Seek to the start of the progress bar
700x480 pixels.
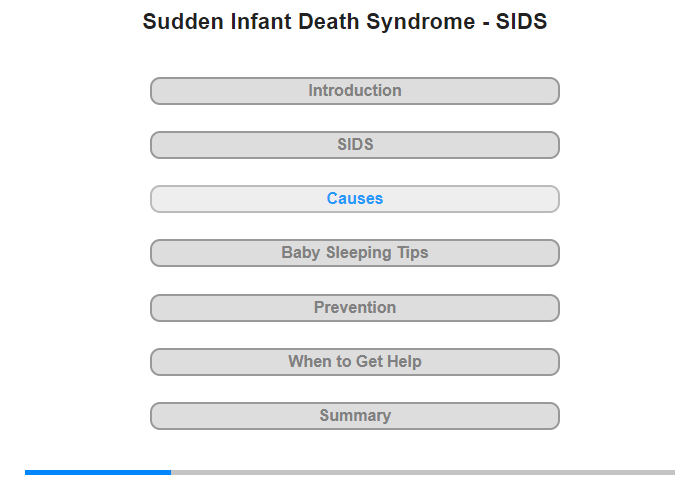pyautogui.click(x=26, y=472)
